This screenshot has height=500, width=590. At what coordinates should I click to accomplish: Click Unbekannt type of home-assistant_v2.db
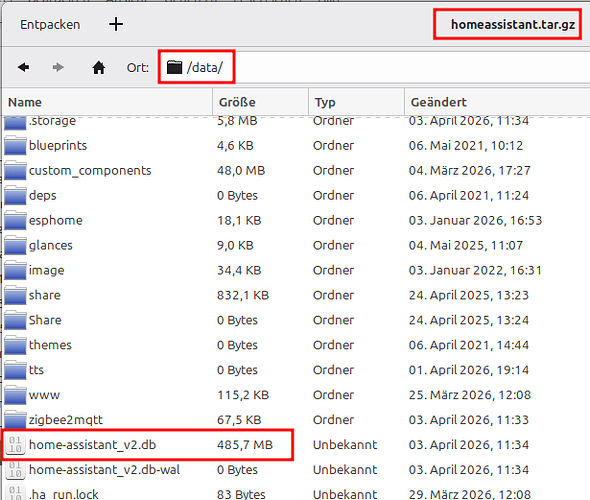(x=345, y=445)
